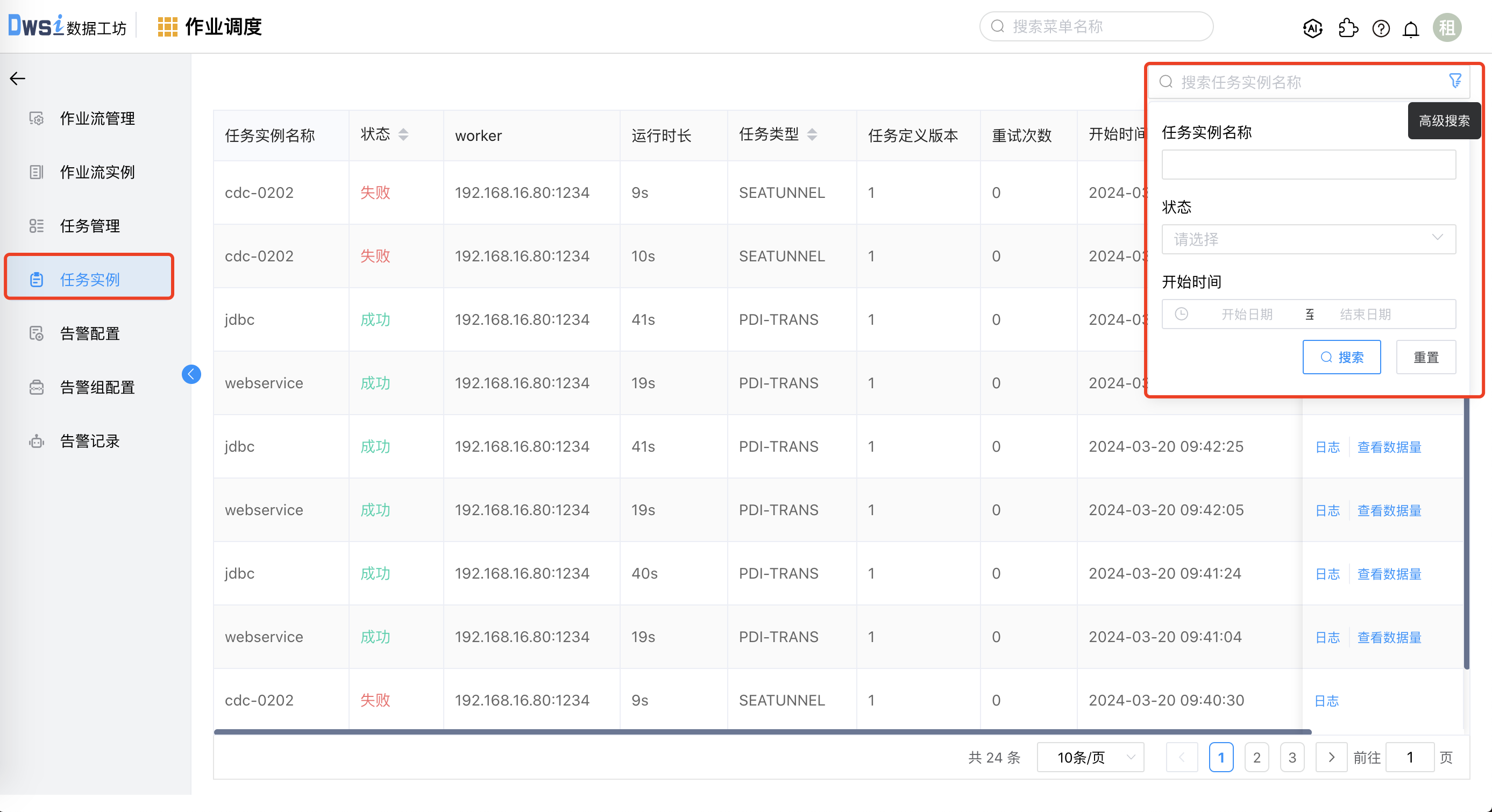Click the back arrow in sidebar
Viewport: 1492px width, 812px height.
[x=18, y=78]
